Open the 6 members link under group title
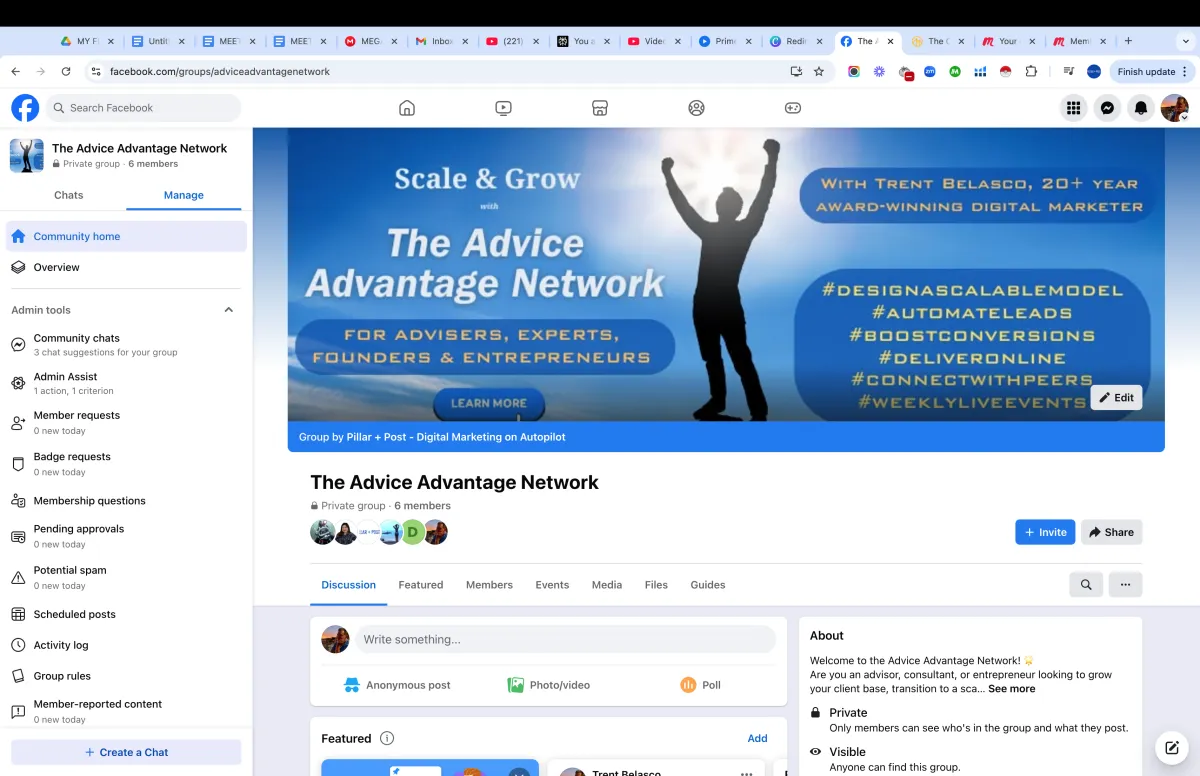Viewport: 1200px width, 776px height. tap(422, 506)
